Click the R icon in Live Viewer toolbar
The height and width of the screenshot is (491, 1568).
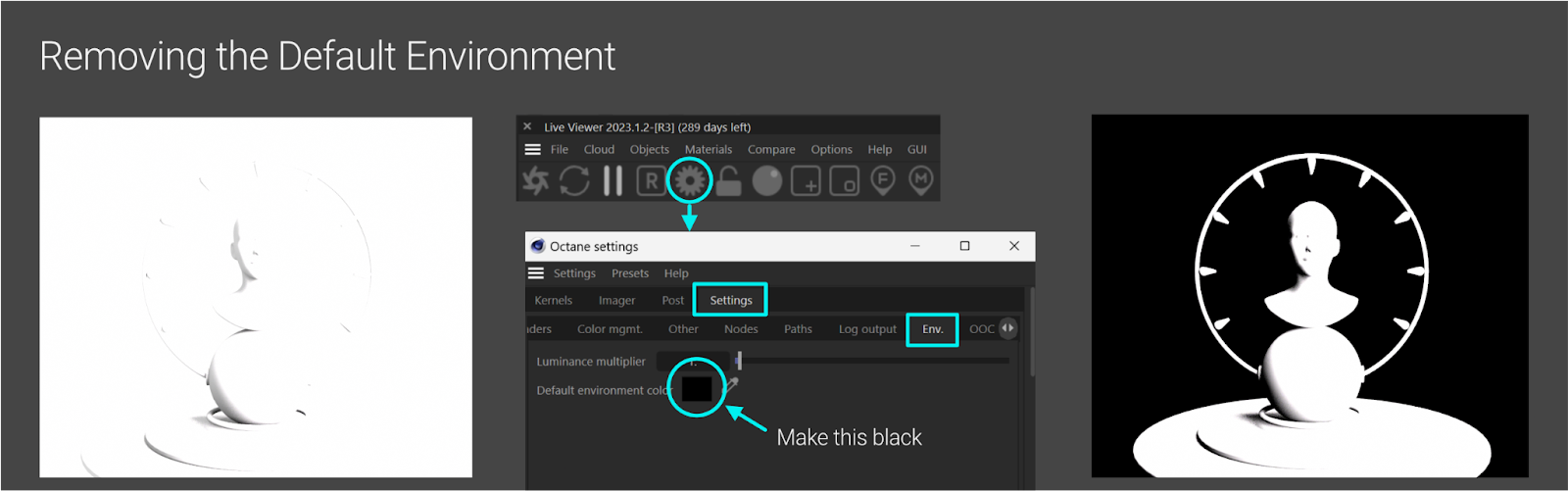pyautogui.click(x=651, y=181)
